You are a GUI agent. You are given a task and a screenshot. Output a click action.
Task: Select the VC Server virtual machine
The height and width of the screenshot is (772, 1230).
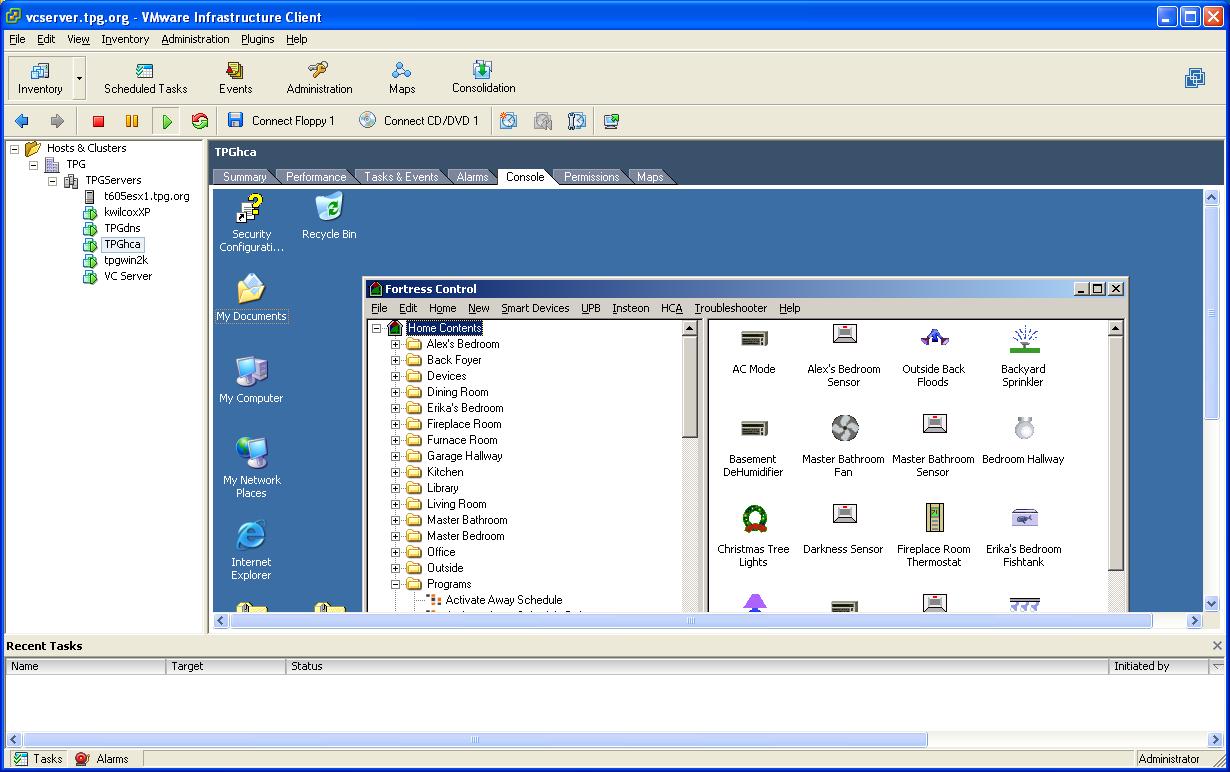[x=127, y=276]
